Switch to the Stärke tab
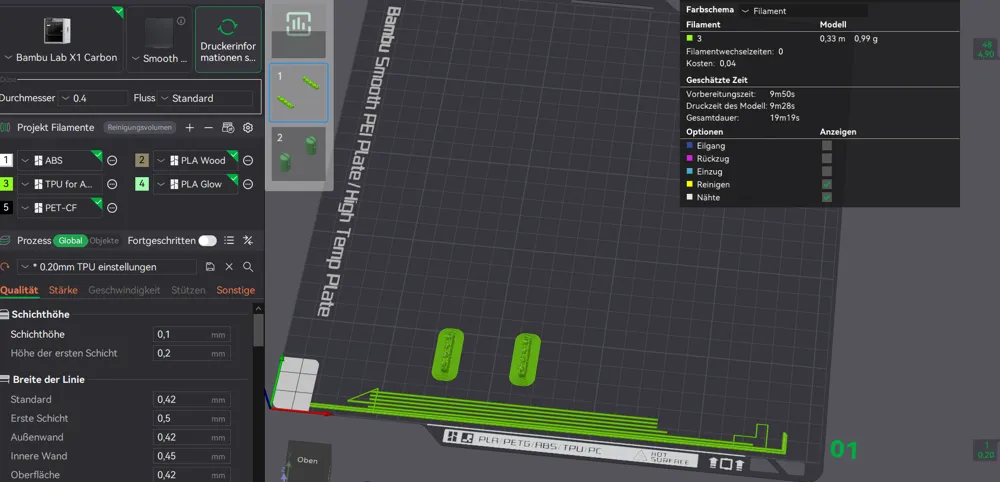 pyautogui.click(x=63, y=290)
